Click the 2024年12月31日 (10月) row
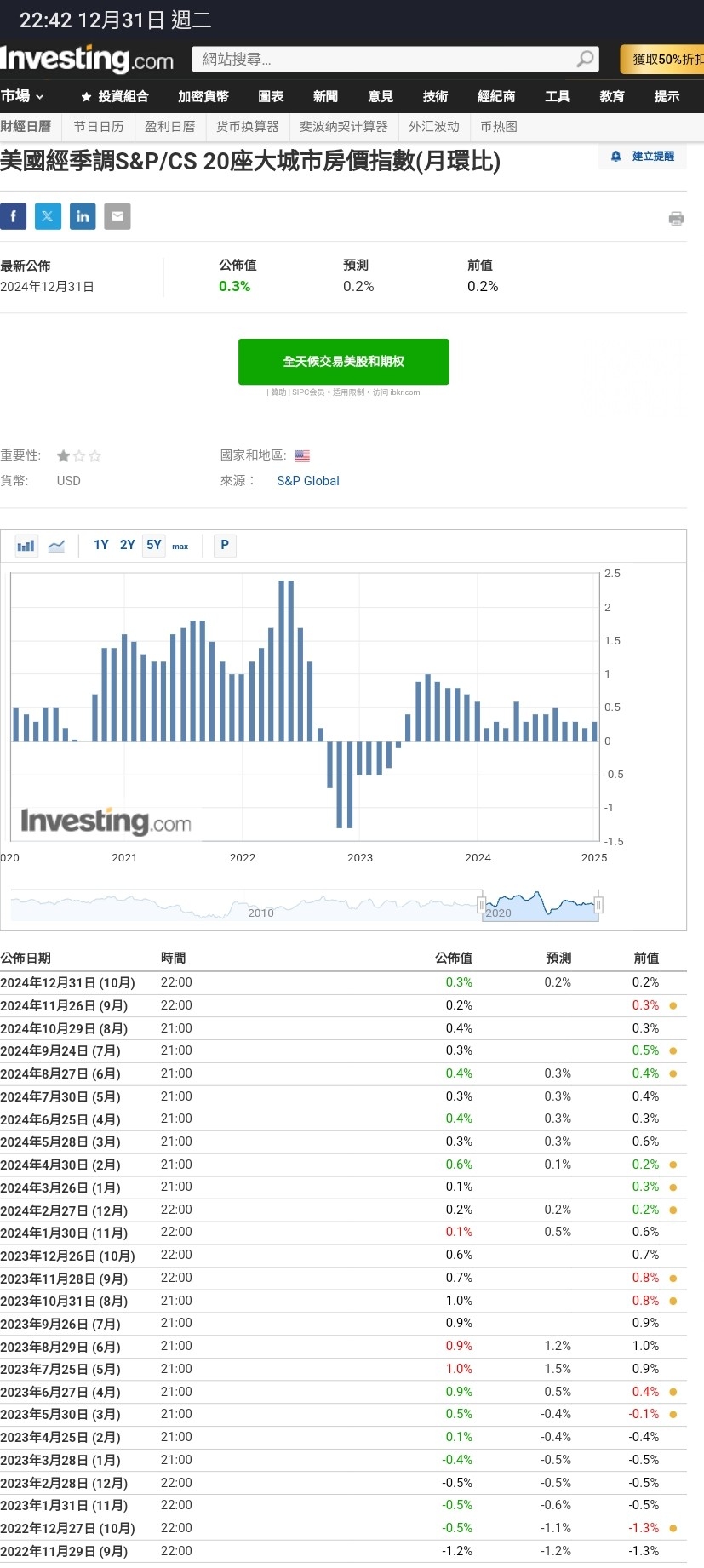The width and height of the screenshot is (704, 1568). click(343, 982)
